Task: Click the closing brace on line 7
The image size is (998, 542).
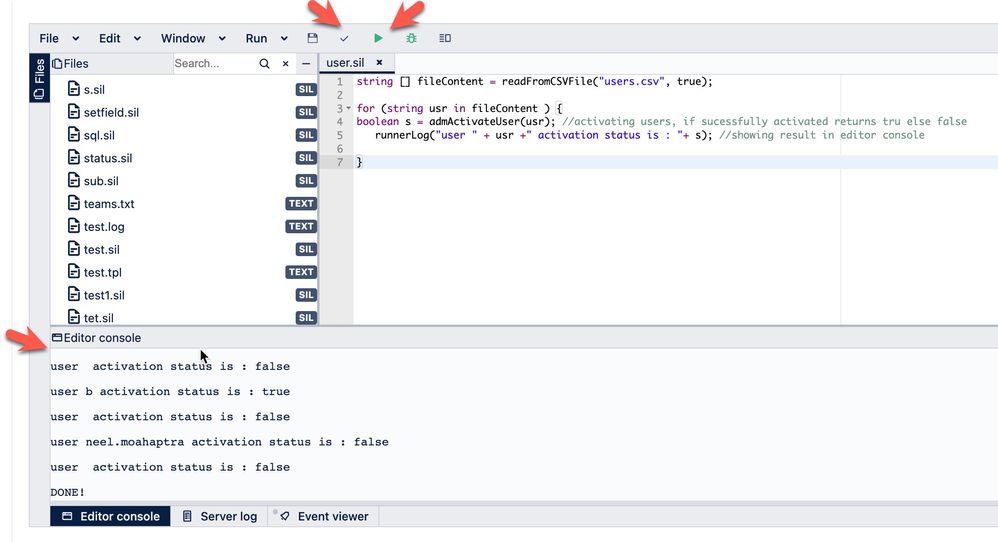Action: 359,162
